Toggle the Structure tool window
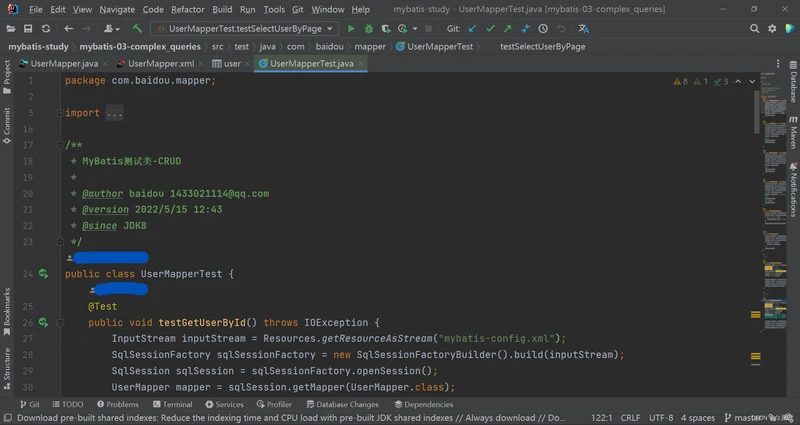Image resolution: width=800 pixels, height=425 pixels. click(x=6, y=366)
